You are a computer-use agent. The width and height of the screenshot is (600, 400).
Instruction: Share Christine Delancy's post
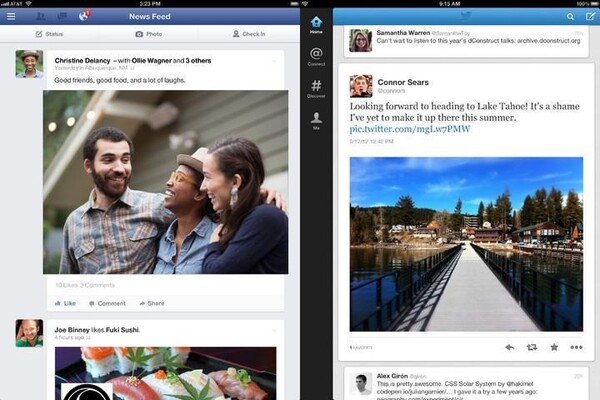click(152, 303)
